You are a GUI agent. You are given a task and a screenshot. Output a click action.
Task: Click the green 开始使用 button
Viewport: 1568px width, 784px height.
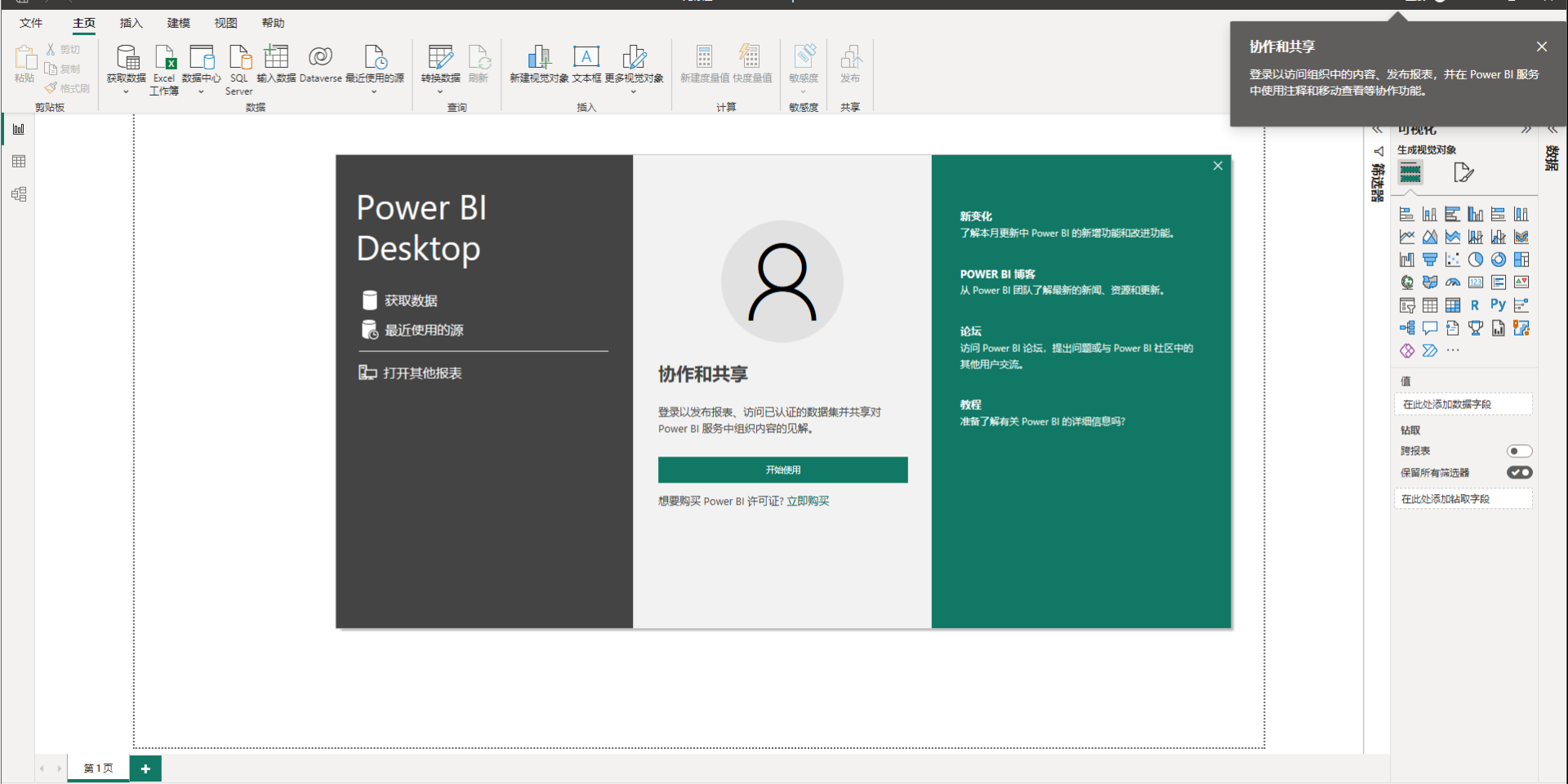pos(782,470)
